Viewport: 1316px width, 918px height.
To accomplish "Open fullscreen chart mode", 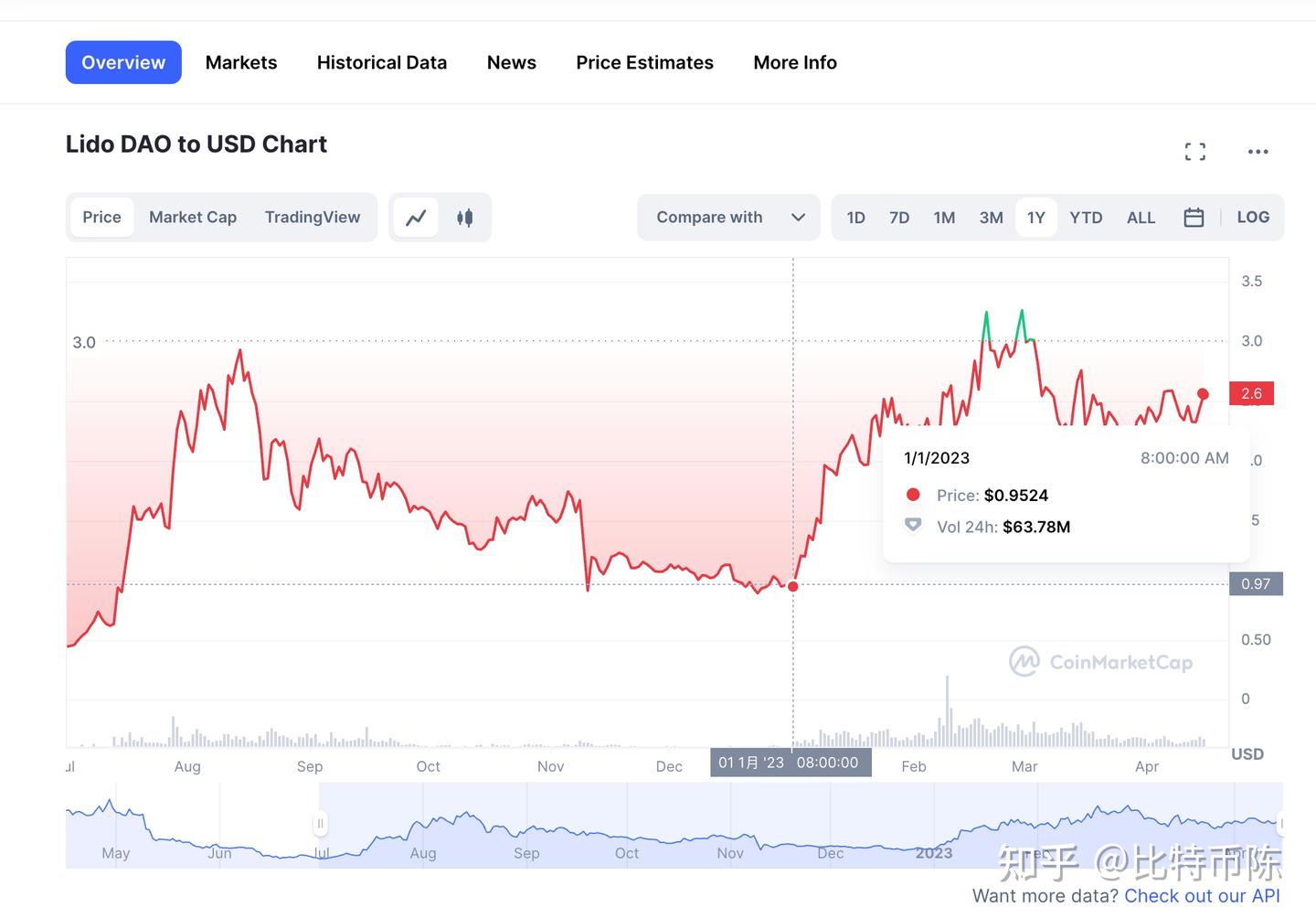I will click(x=1194, y=152).
